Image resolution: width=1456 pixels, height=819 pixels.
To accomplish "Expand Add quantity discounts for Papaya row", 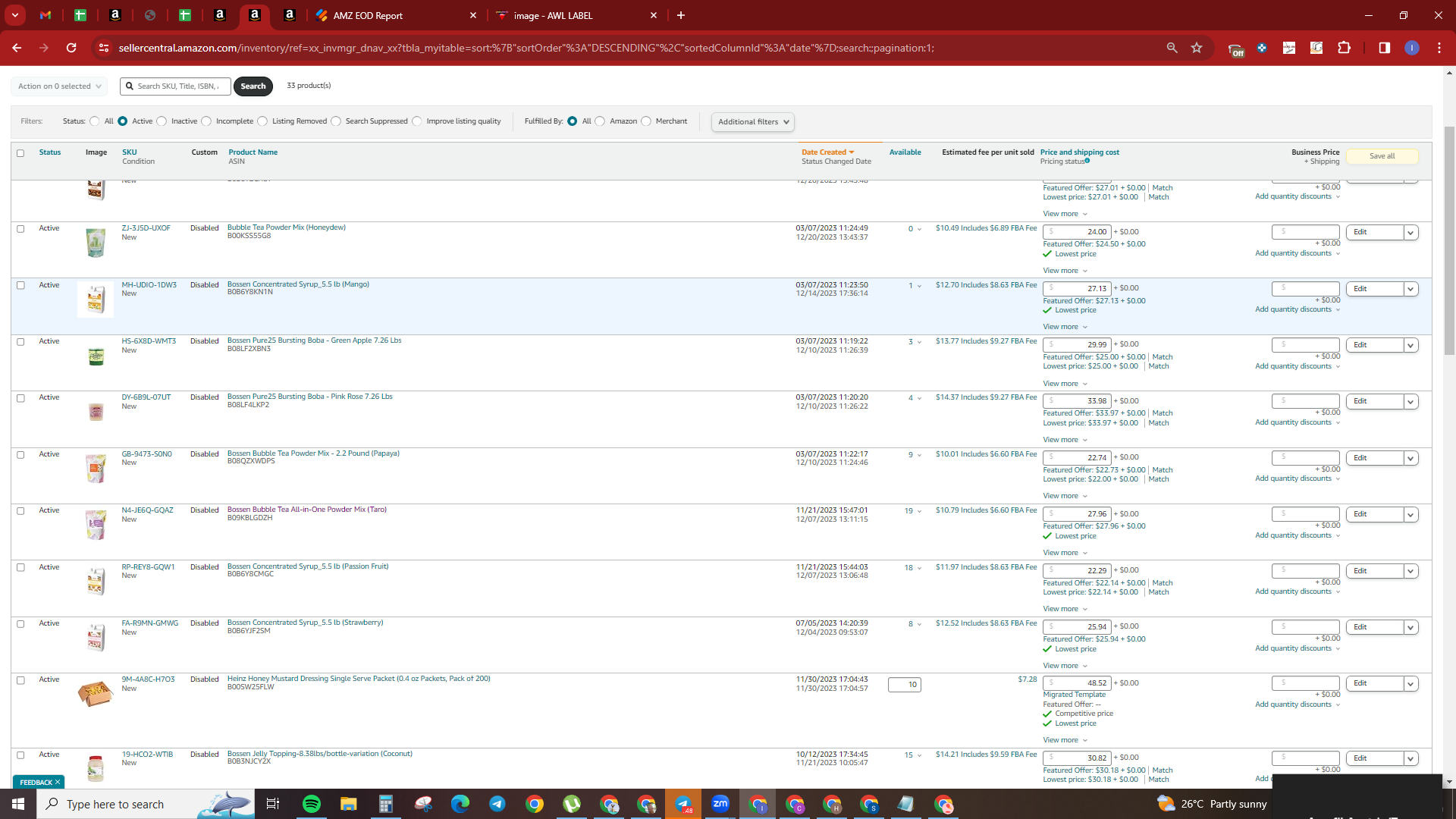I will click(x=1298, y=479).
